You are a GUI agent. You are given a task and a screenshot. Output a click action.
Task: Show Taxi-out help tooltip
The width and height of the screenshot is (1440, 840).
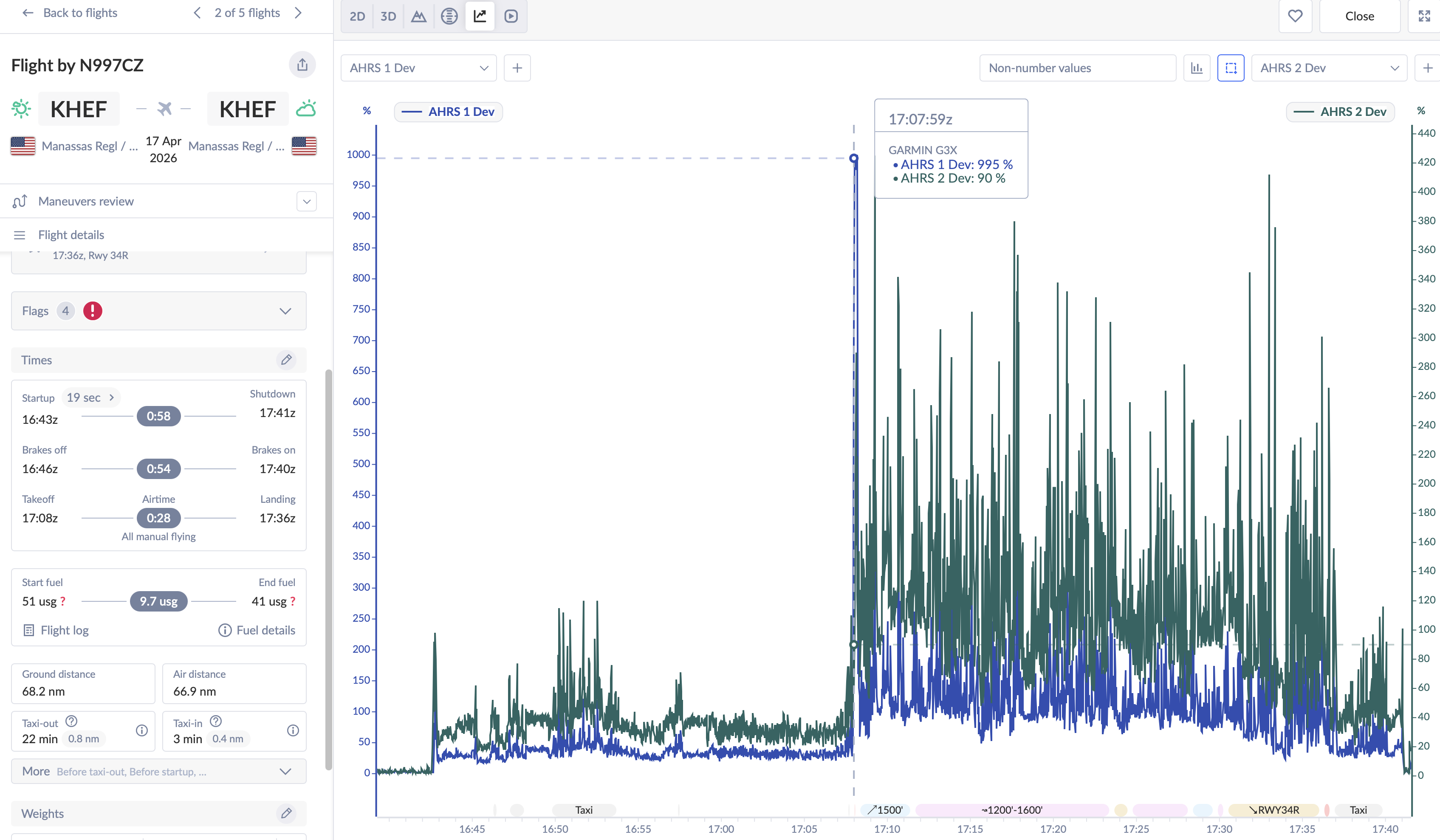(71, 721)
